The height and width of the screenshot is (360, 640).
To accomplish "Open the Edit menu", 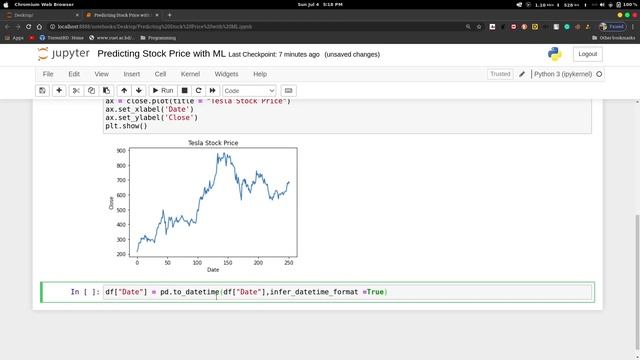I will point(74,74).
